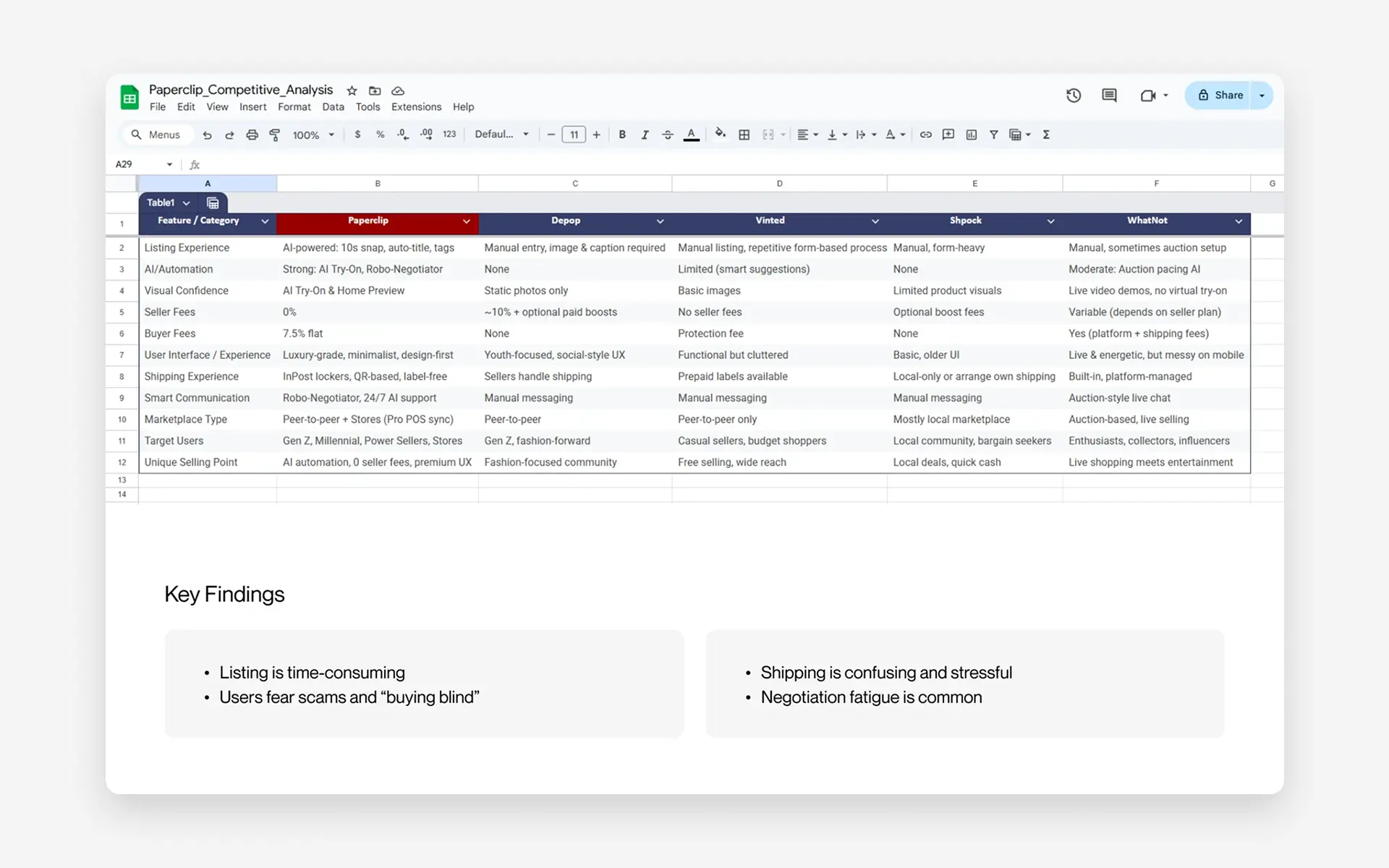1389x868 pixels.
Task: Undo the last action
Action: point(207,135)
